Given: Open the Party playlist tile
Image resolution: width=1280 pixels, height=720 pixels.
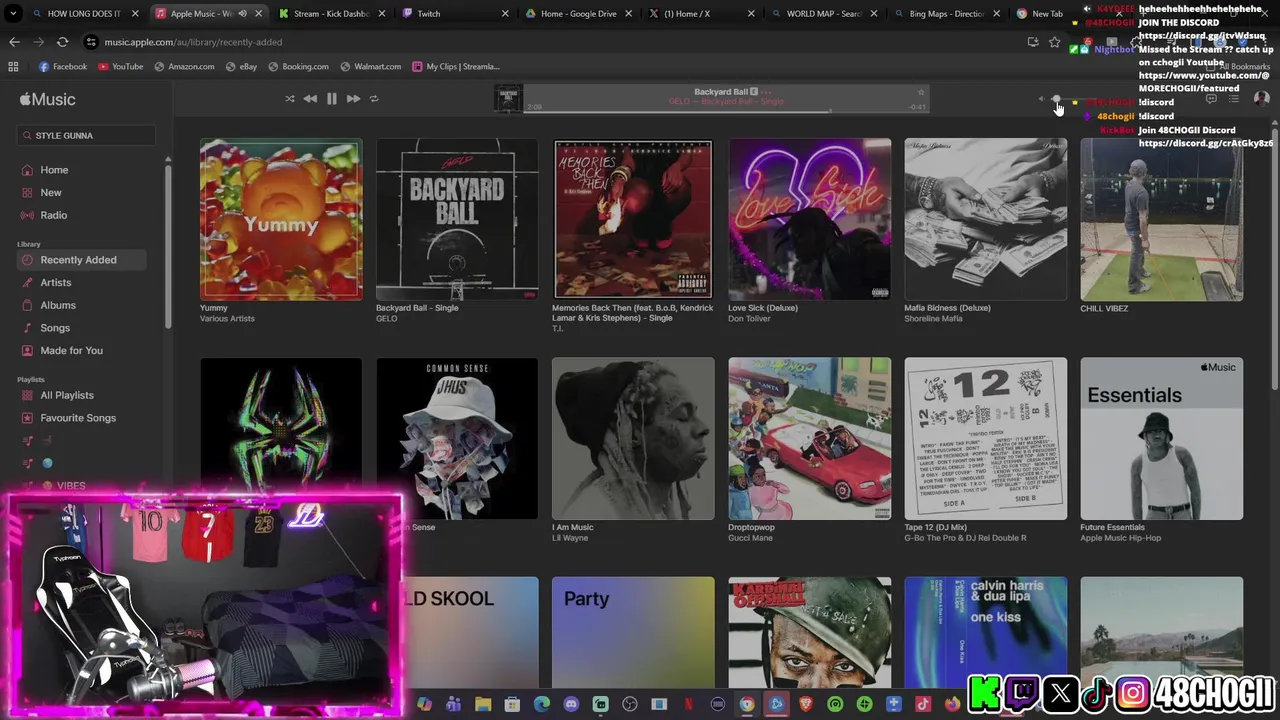Looking at the screenshot, I should click(633, 632).
